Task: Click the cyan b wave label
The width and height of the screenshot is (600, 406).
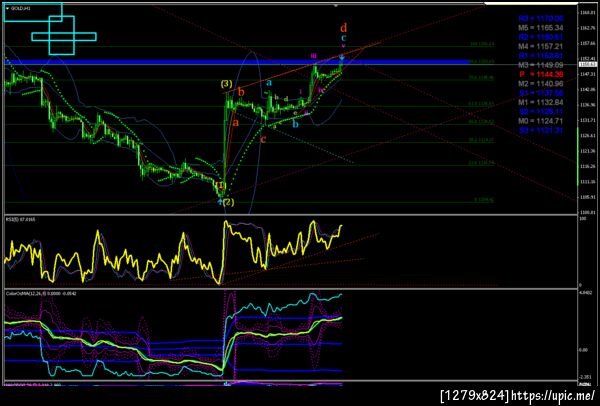Action: (295, 124)
